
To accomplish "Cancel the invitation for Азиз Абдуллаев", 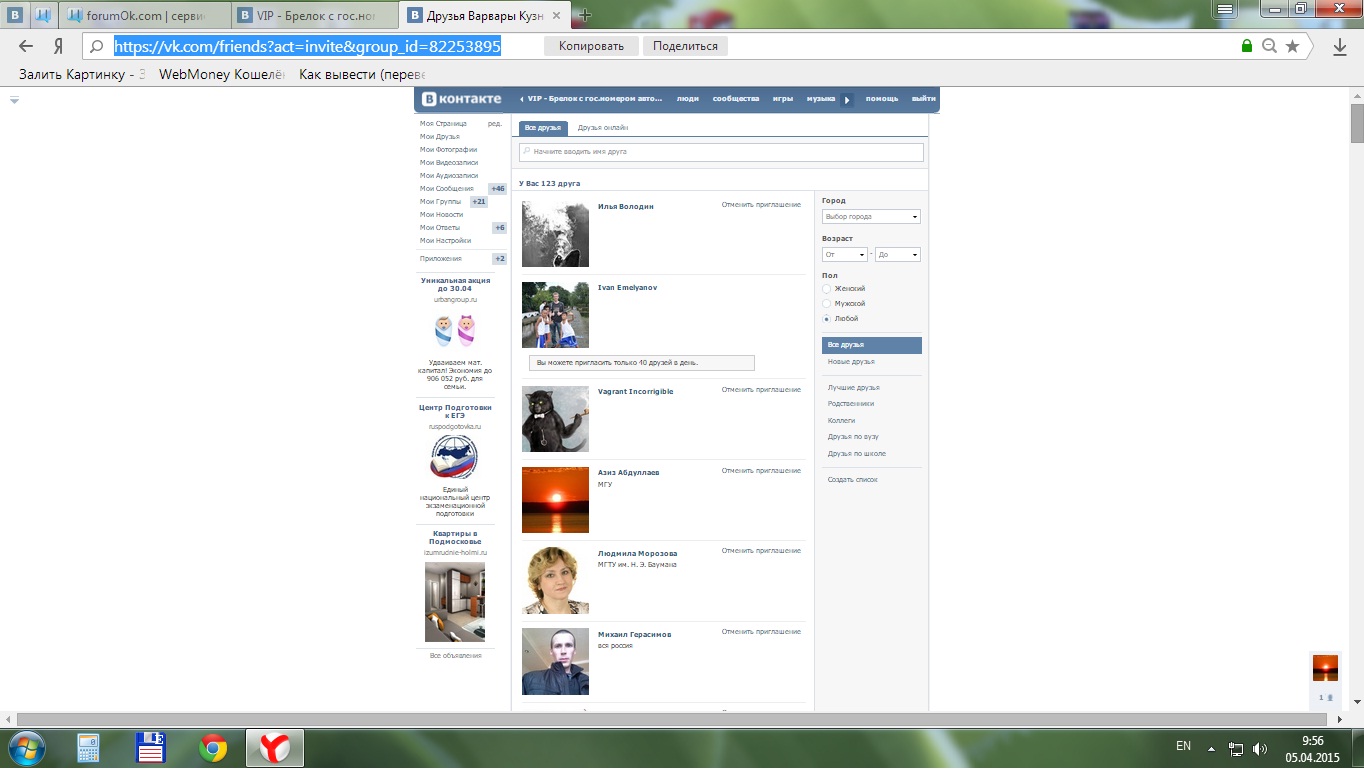I will [761, 471].
